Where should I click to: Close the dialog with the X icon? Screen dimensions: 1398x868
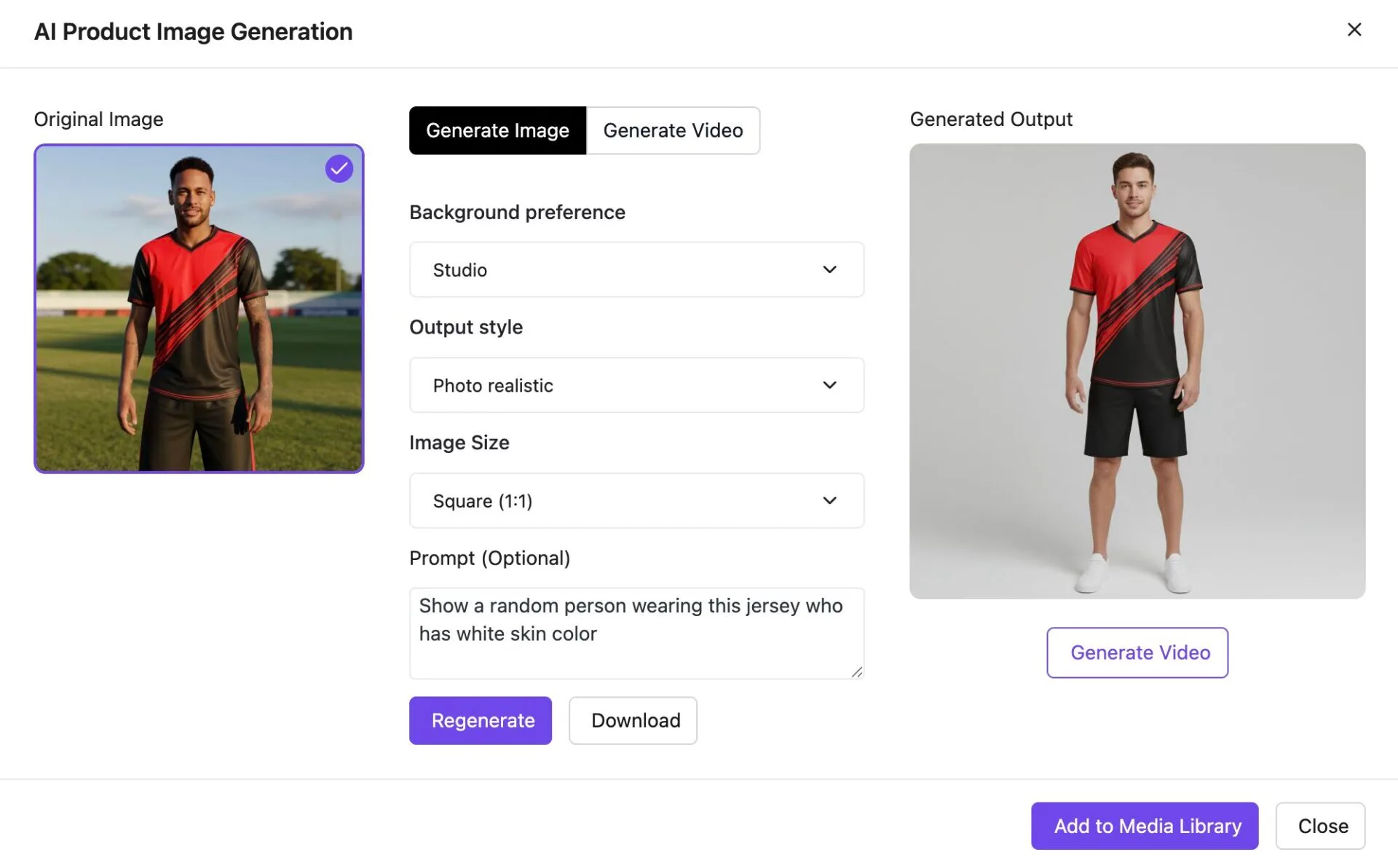pyautogui.click(x=1354, y=30)
